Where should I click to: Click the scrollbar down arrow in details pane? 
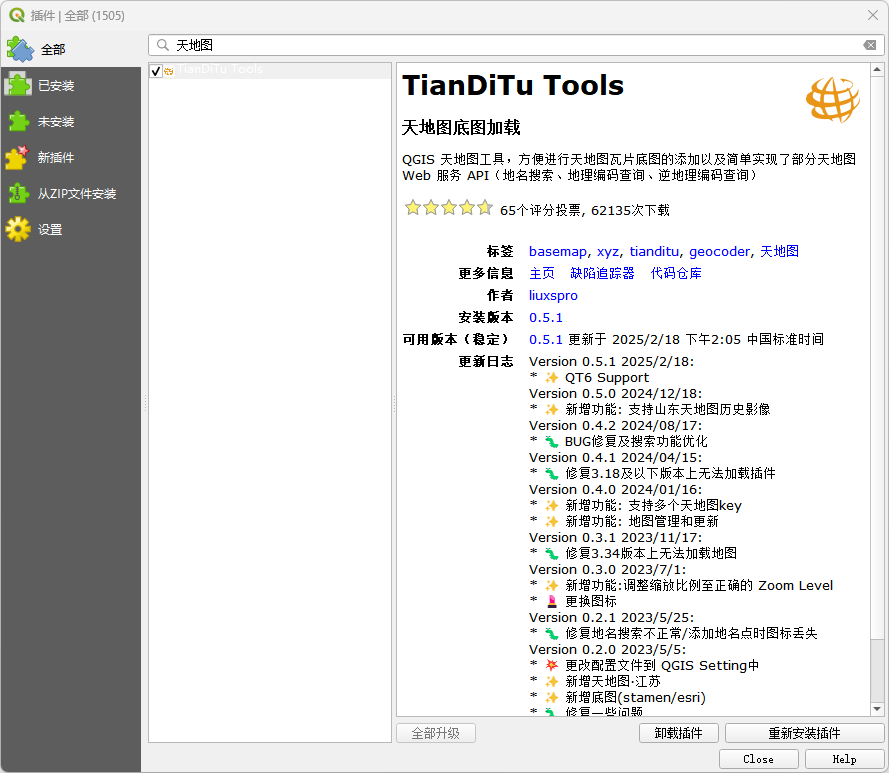coord(877,709)
